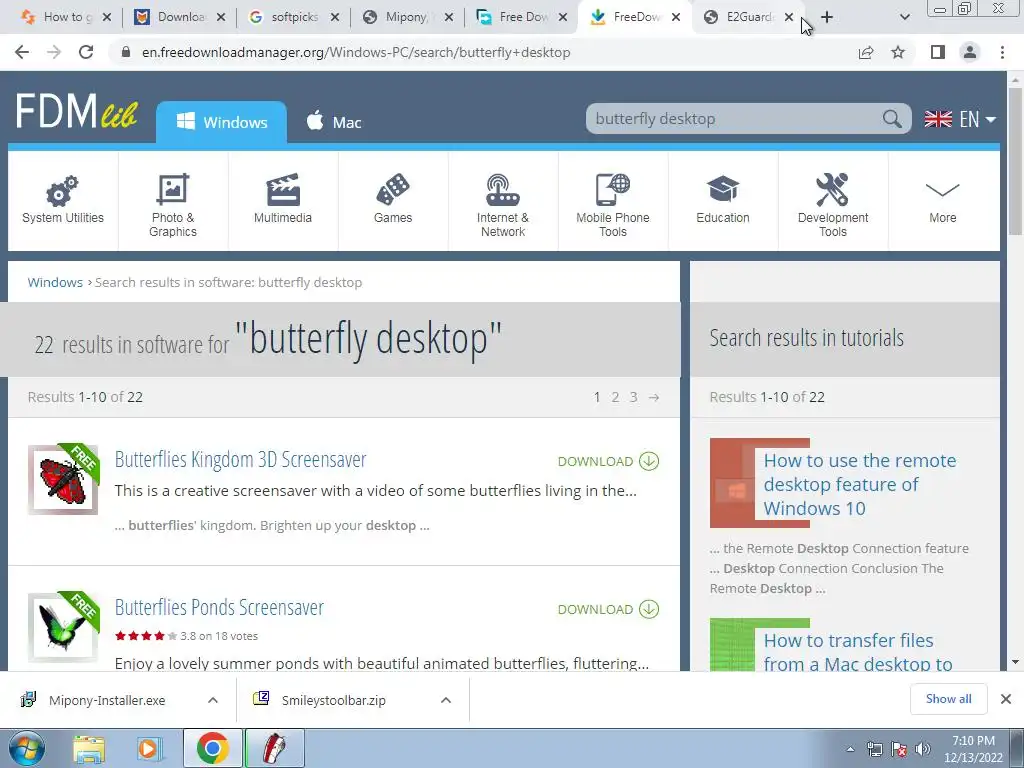
Task: Click the Windows breadcrumb link
Action: [55, 282]
